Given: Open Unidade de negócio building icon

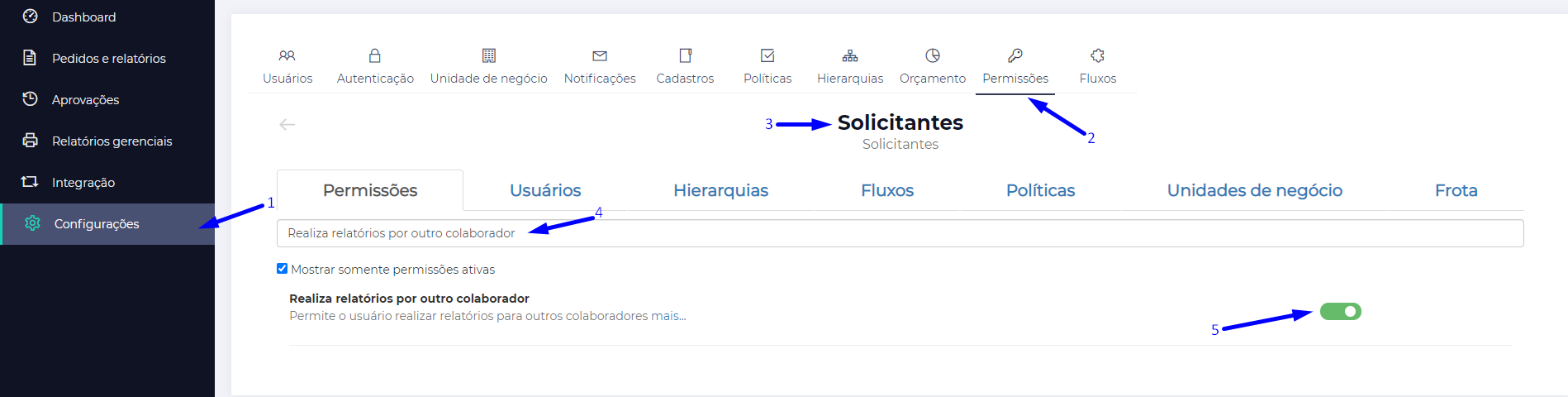Looking at the screenshot, I should 489,55.
